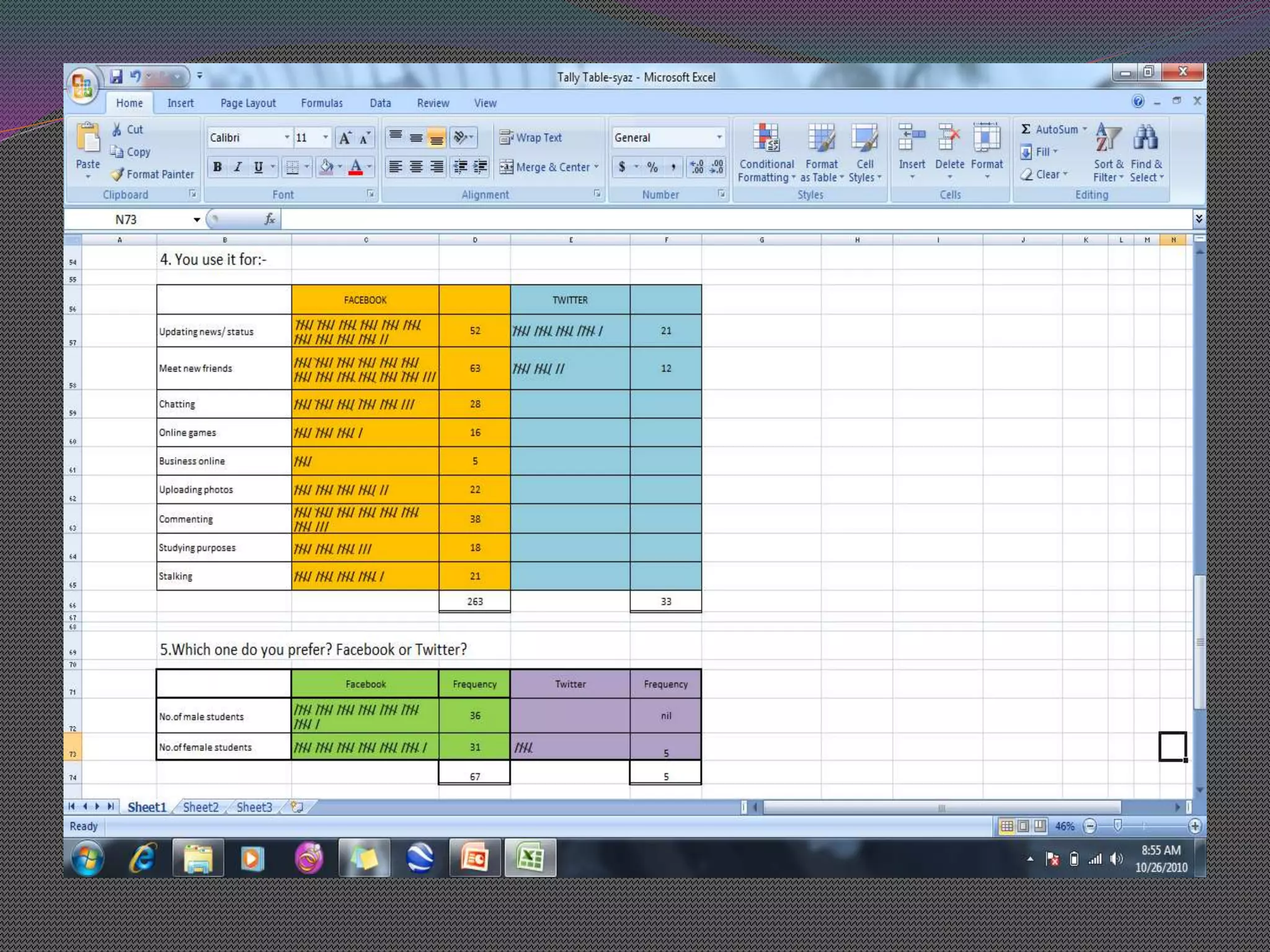The width and height of the screenshot is (1270, 952).
Task: Click the Conditional Formatting icon
Action: [766, 138]
